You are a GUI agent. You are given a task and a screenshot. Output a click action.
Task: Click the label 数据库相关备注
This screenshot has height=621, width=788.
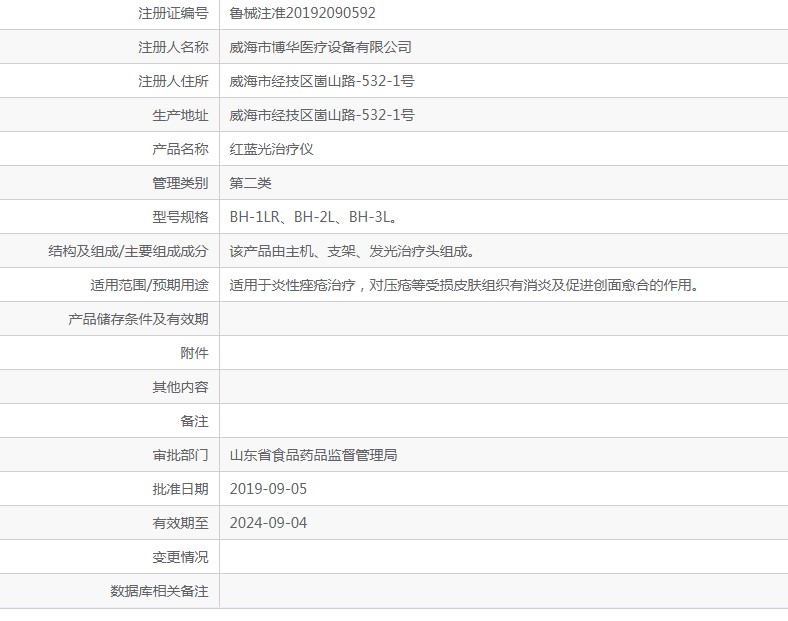coord(159,591)
